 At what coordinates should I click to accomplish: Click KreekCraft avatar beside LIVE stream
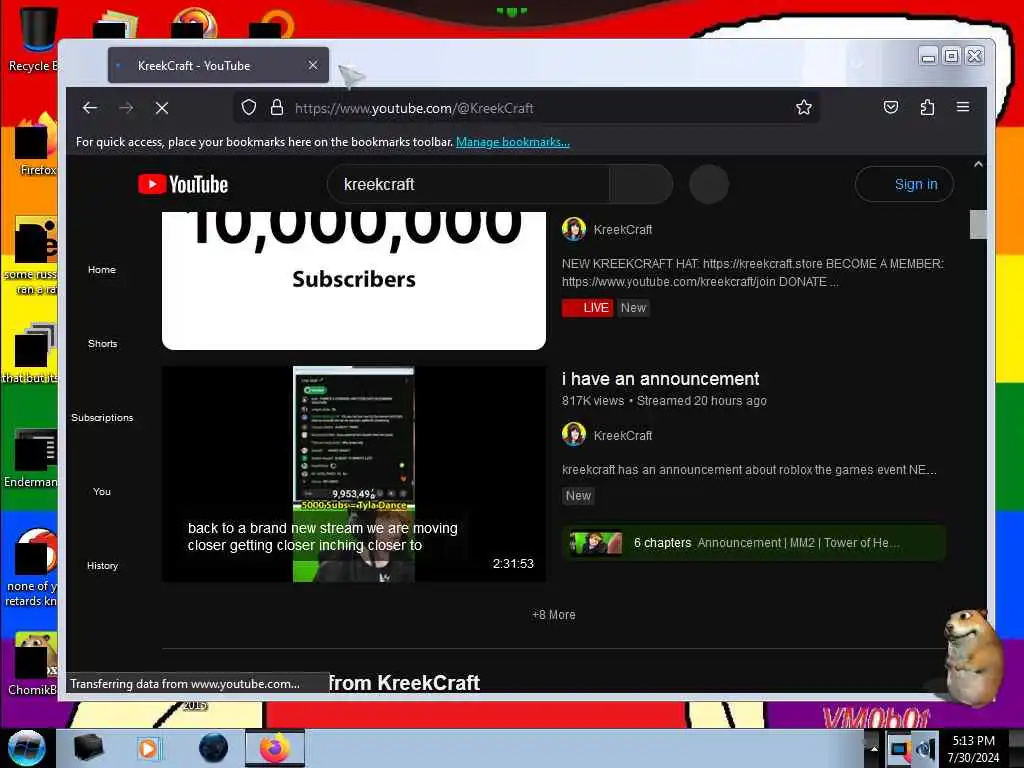pos(574,229)
